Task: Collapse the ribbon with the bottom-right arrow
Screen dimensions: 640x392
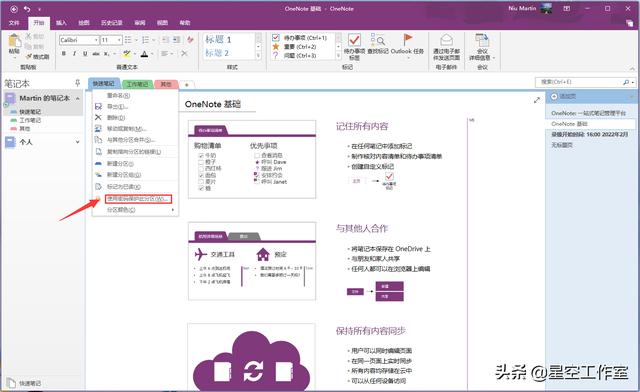Action: (x=632, y=69)
